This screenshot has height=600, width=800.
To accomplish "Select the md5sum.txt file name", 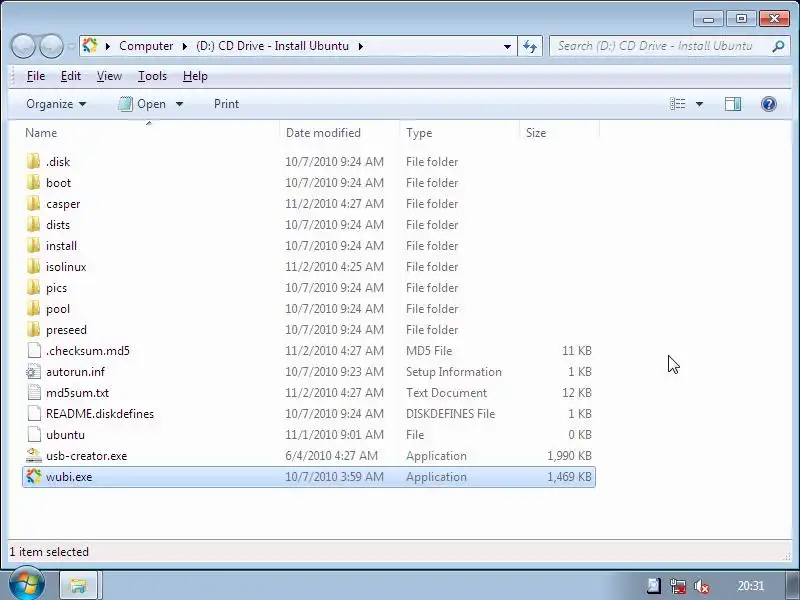I will pyautogui.click(x=77, y=393).
